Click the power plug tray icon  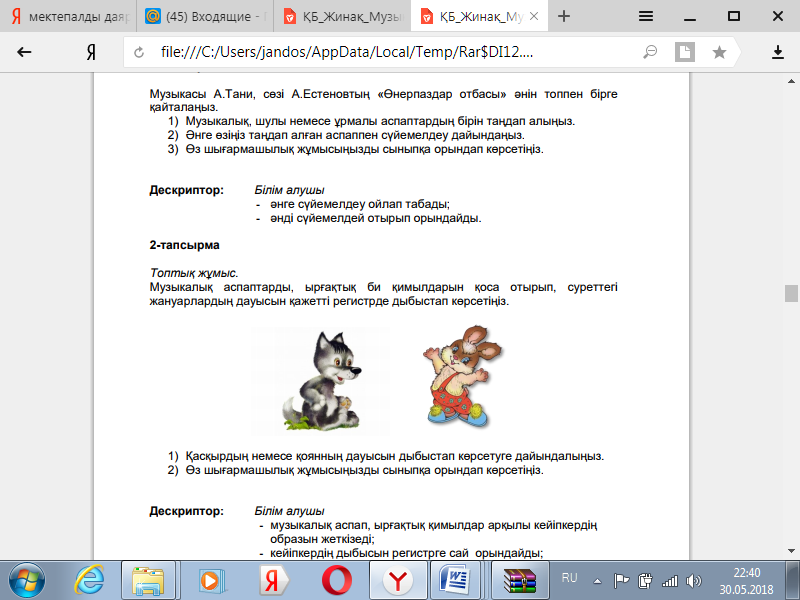click(x=645, y=581)
